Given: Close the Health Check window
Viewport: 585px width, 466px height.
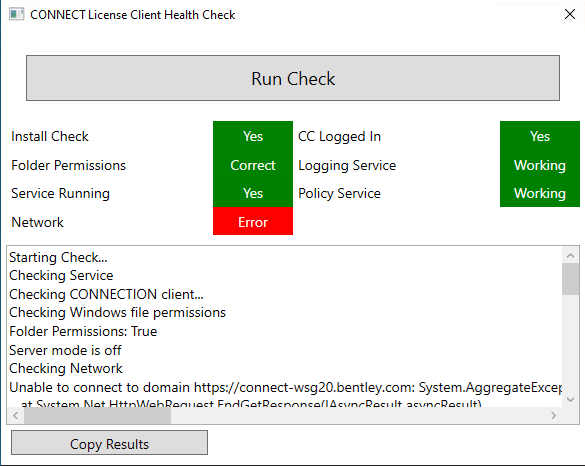Looking at the screenshot, I should [x=570, y=14].
